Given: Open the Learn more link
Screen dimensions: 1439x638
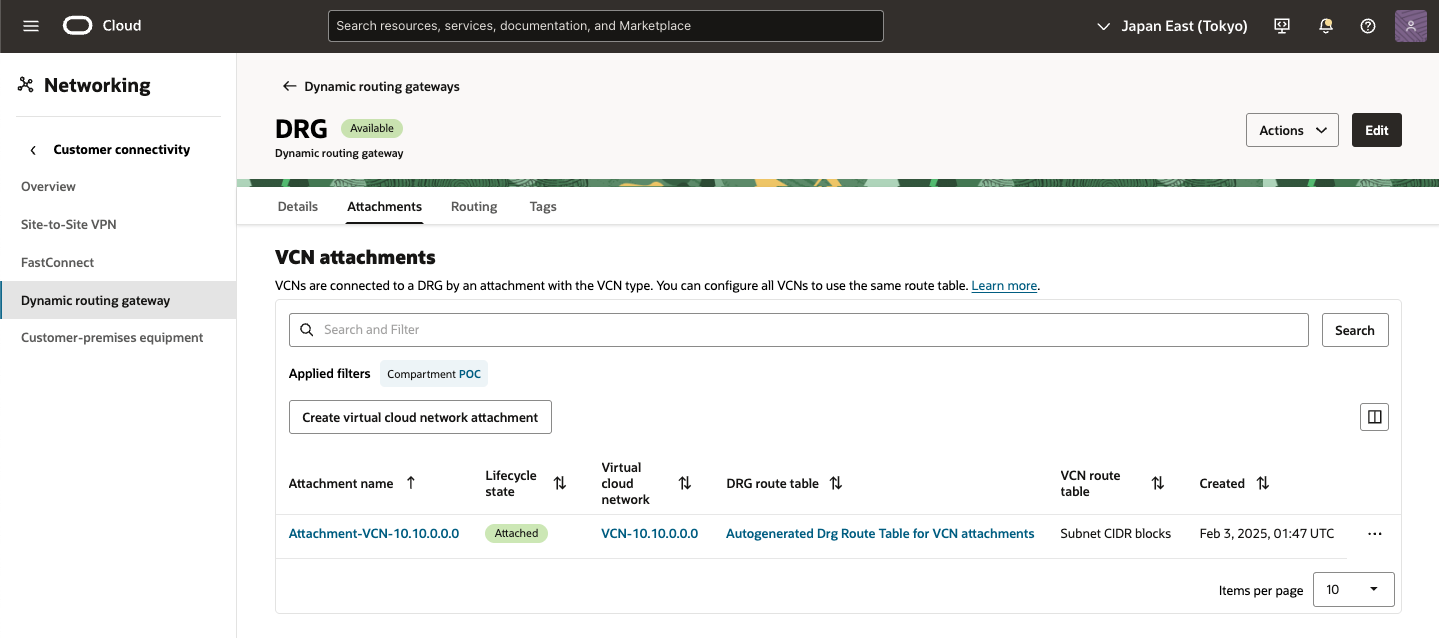Looking at the screenshot, I should 1004,286.
